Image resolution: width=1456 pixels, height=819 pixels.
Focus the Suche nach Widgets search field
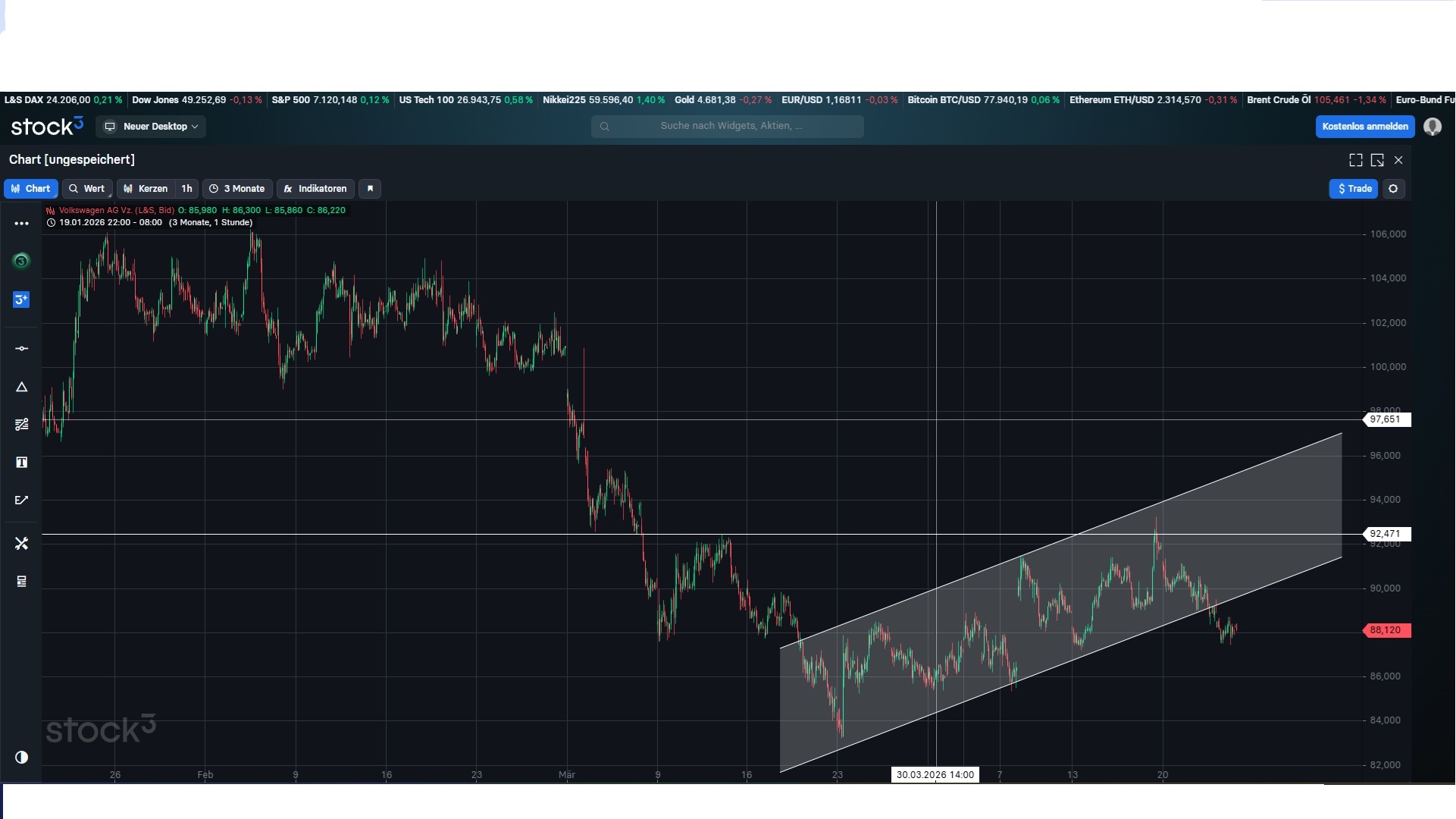tap(728, 127)
